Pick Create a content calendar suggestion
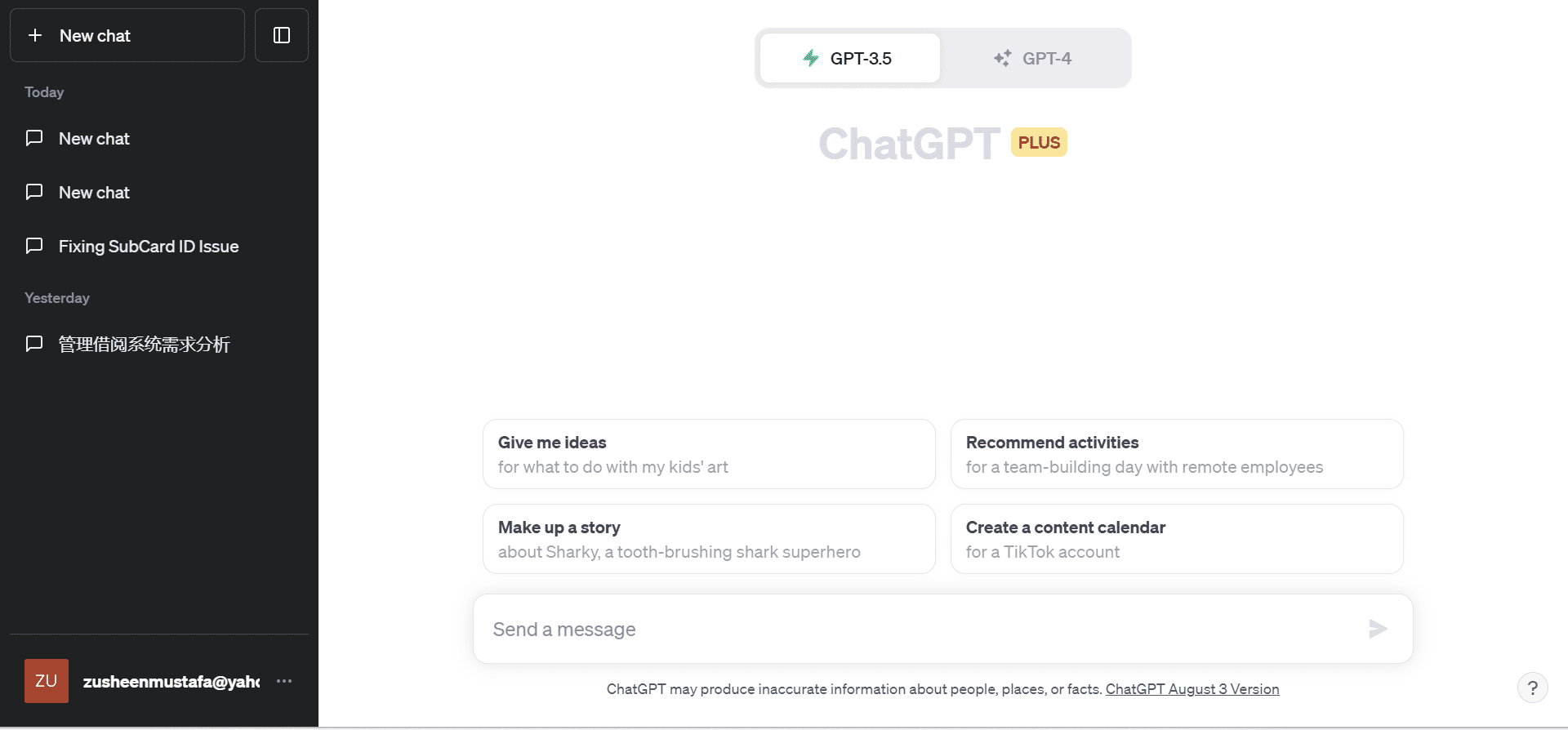This screenshot has height=730, width=1568. point(1176,539)
